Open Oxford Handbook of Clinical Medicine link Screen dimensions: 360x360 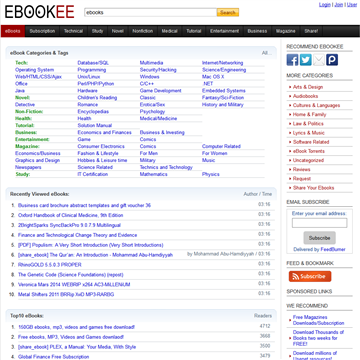pos(71,215)
